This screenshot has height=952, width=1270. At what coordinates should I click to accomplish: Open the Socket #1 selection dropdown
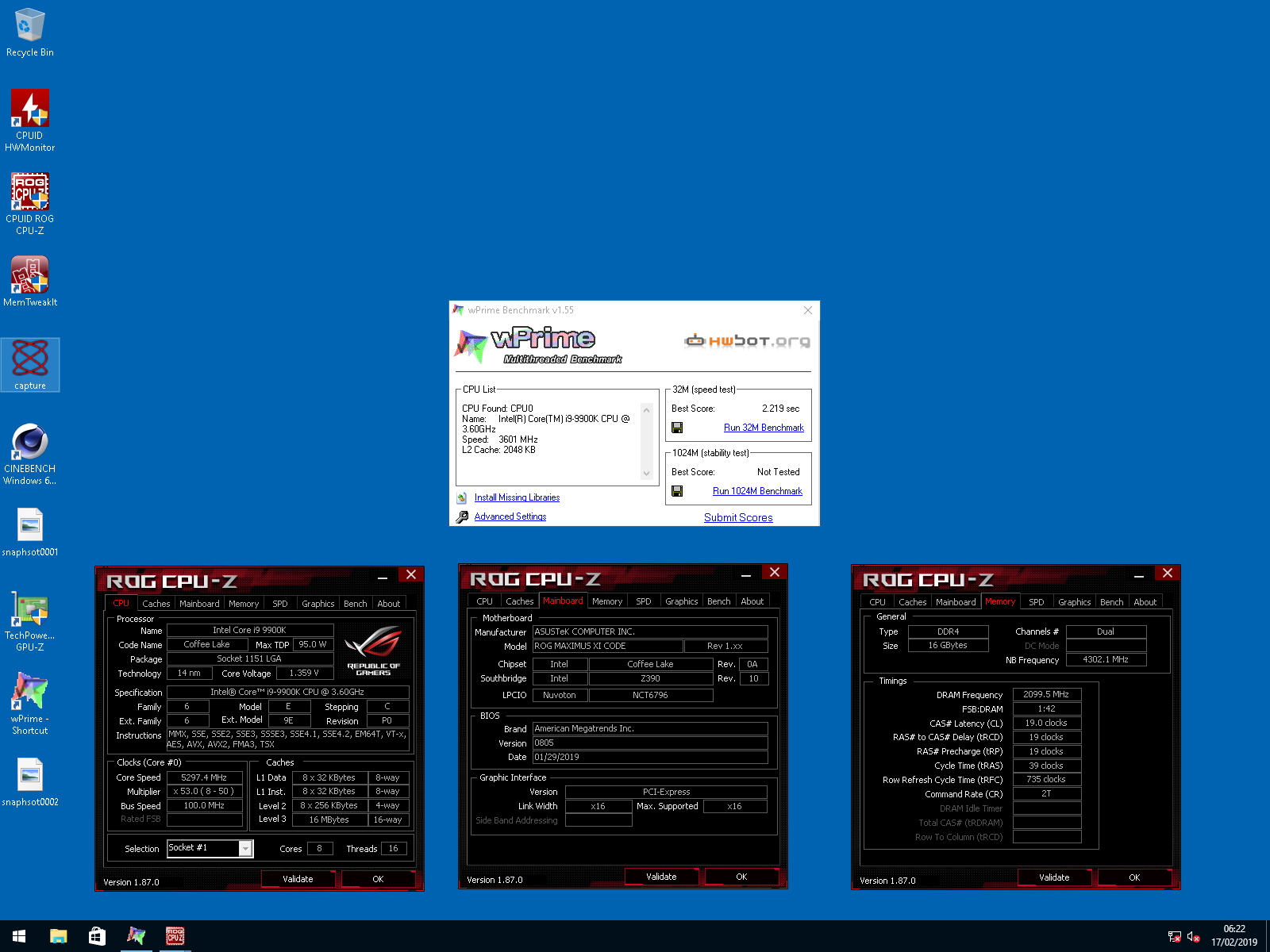[x=246, y=849]
